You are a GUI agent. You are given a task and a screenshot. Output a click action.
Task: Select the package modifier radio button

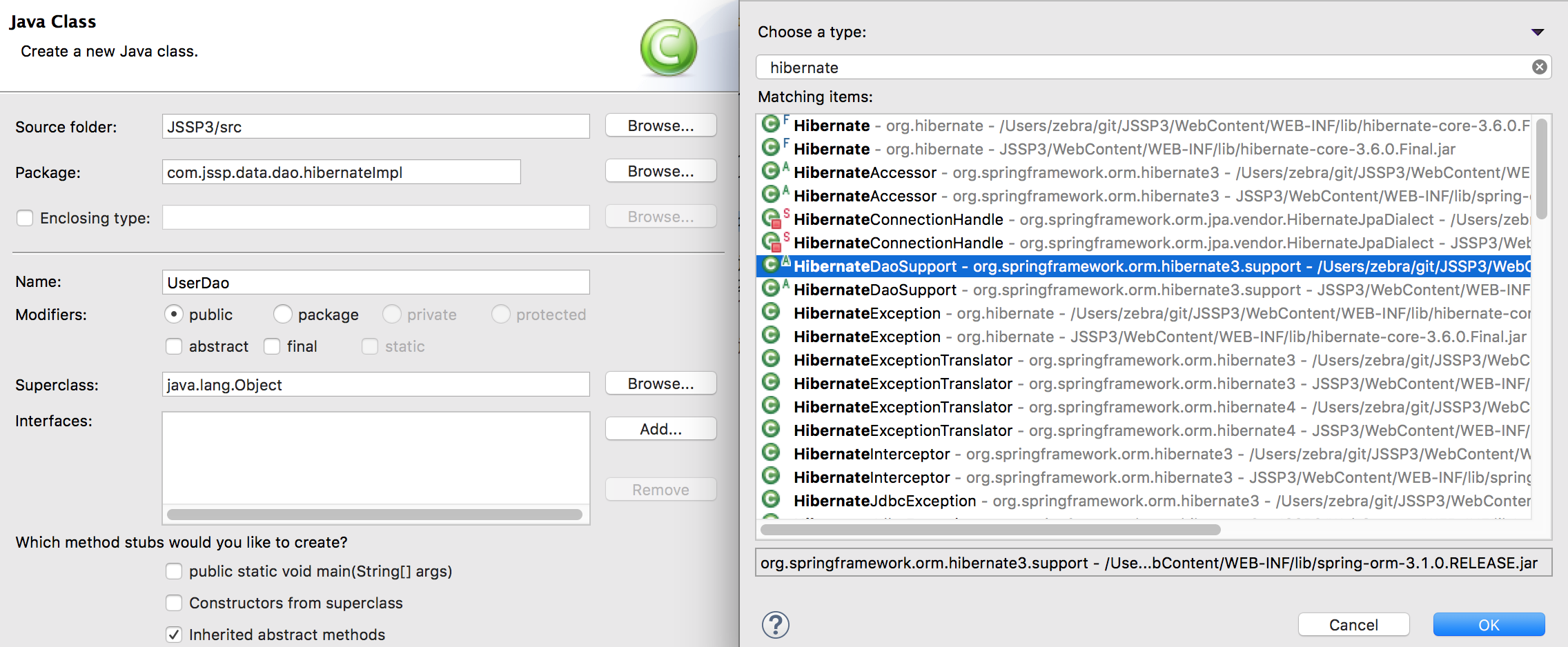point(283,315)
